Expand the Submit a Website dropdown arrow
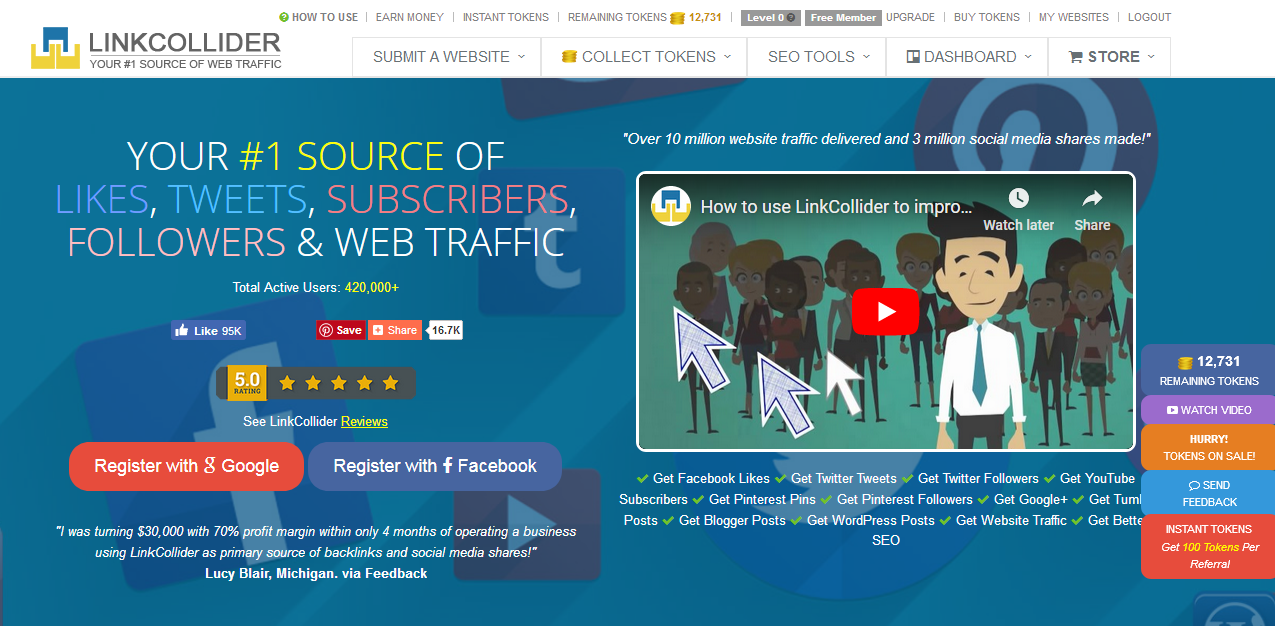Screen dimensions: 1275x626 click(522, 57)
